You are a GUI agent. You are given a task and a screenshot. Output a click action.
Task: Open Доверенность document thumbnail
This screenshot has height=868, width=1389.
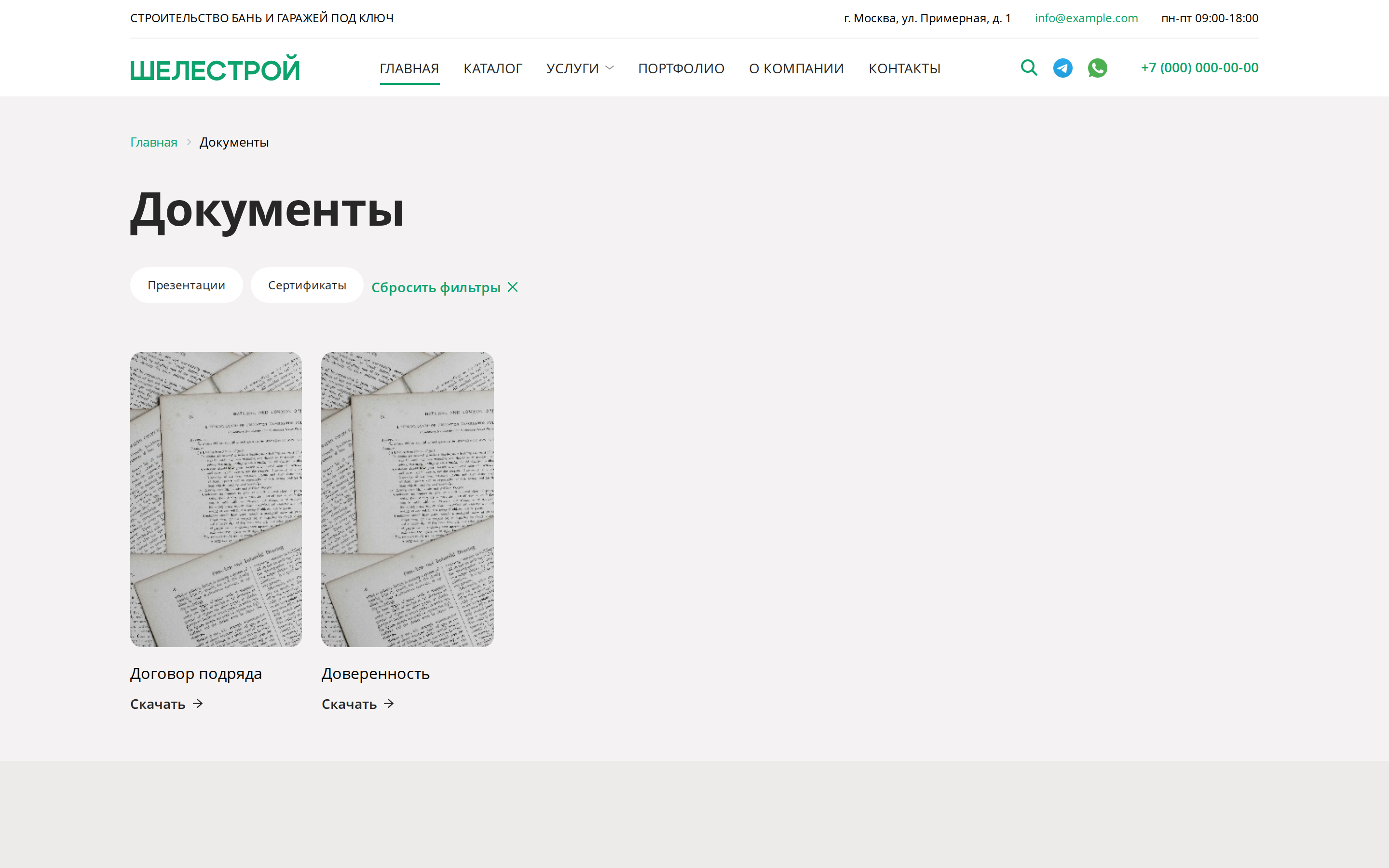[407, 499]
